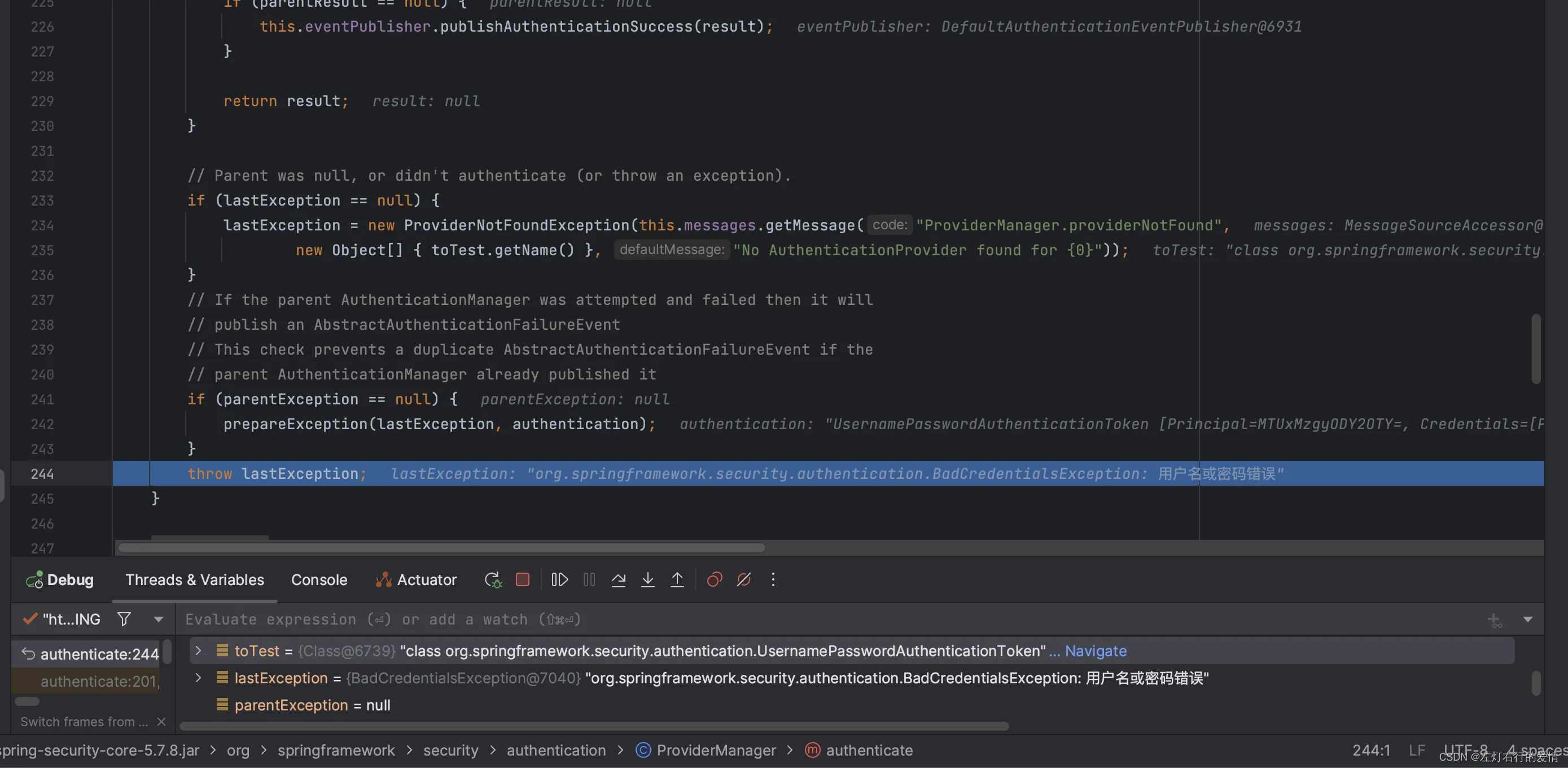
Task: Click the Pause Program icon
Action: click(x=589, y=579)
